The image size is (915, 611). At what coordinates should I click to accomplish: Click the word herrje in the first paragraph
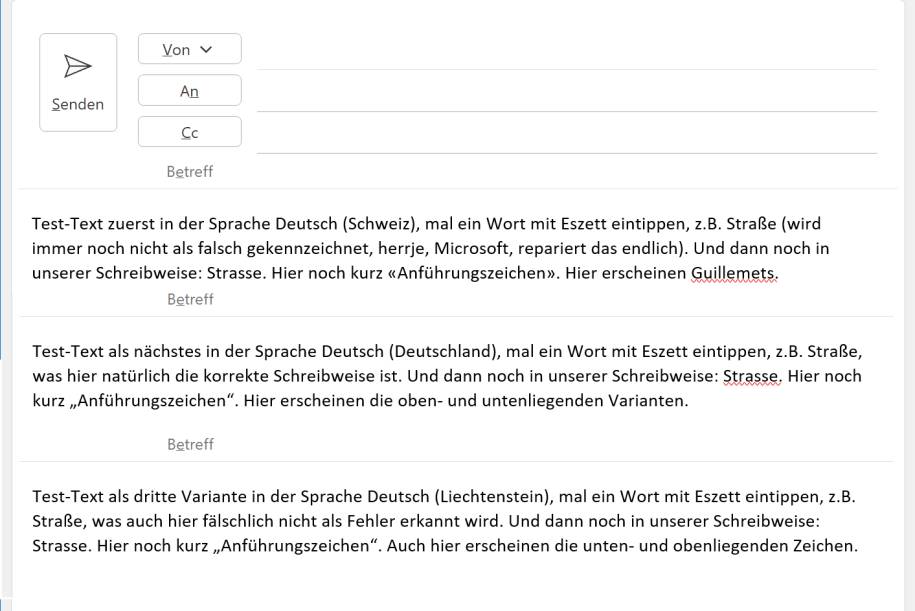[x=403, y=249]
